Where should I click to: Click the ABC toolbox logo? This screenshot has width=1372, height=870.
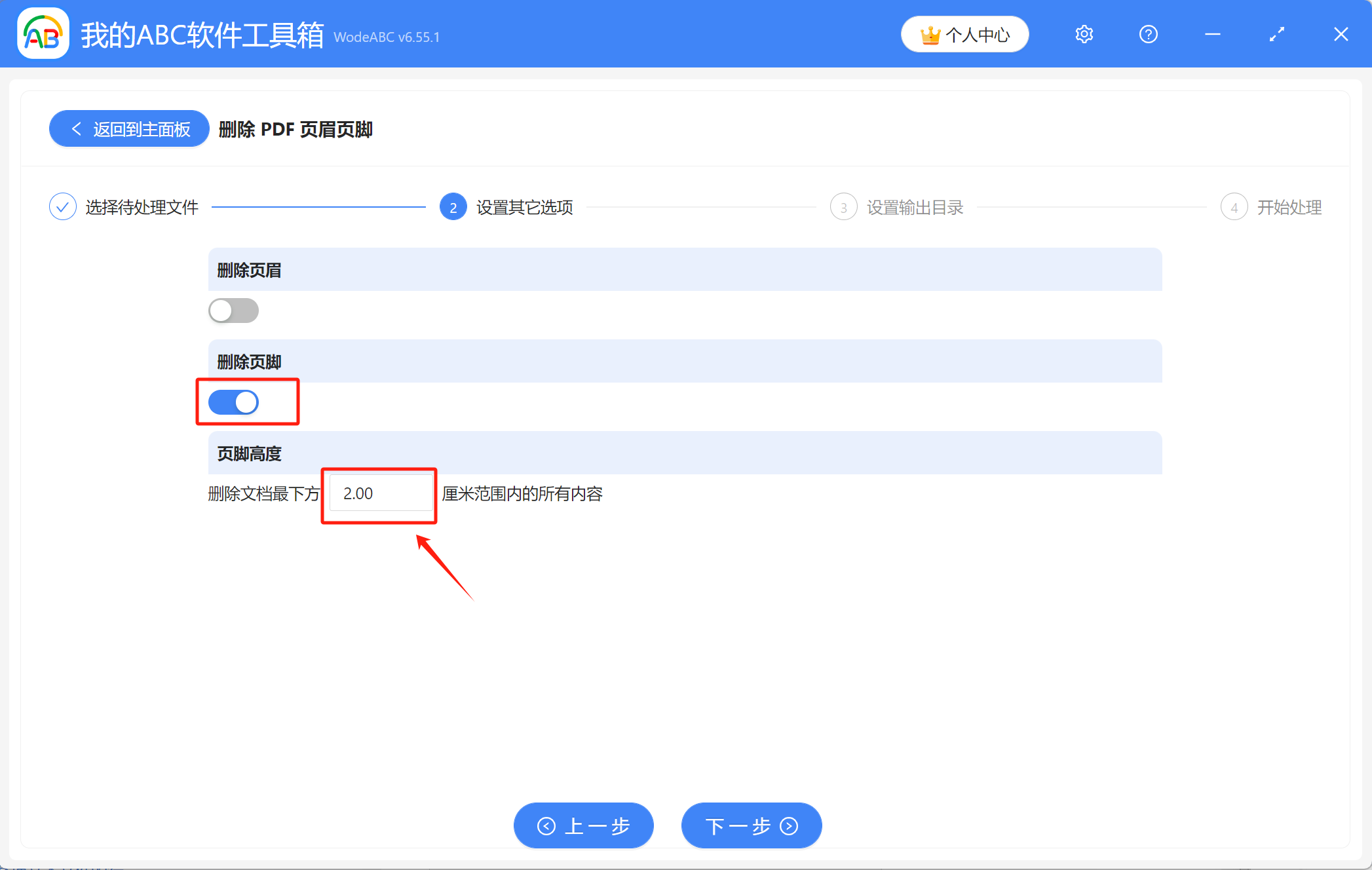42,33
